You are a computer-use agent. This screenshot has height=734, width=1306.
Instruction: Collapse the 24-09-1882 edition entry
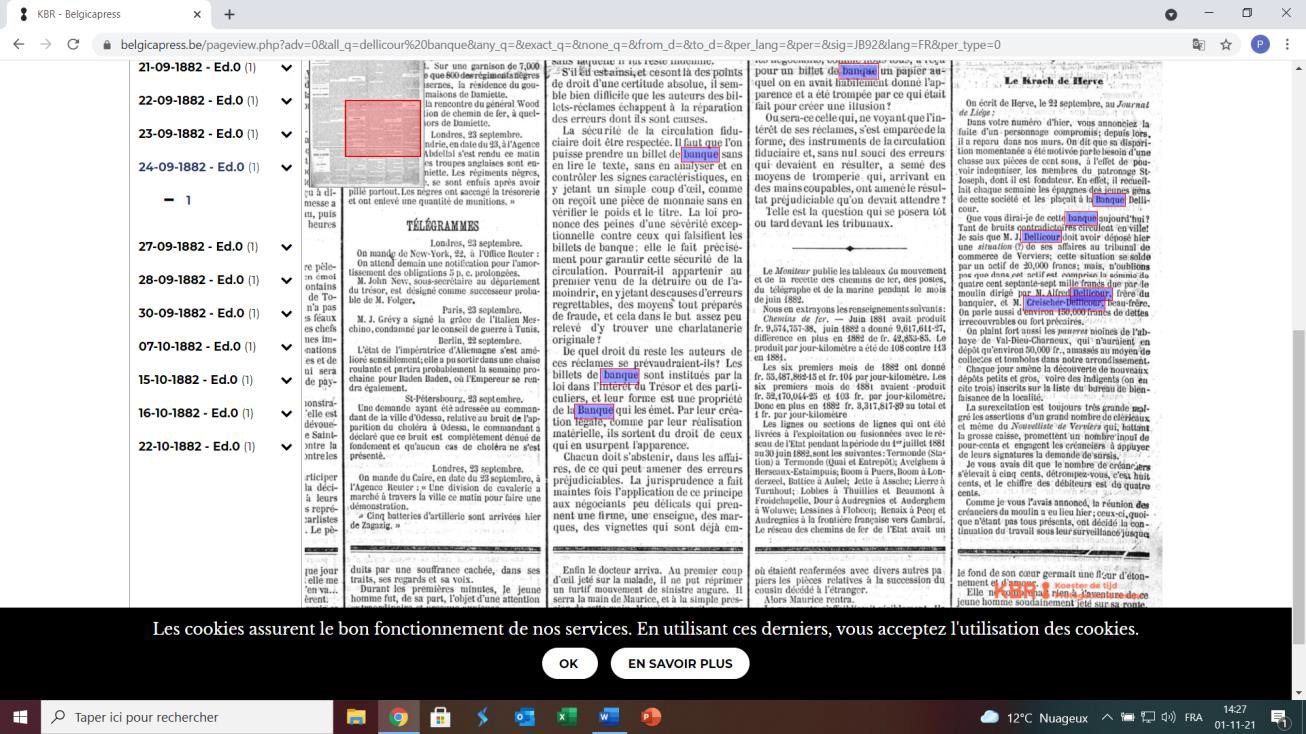click(x=286, y=167)
